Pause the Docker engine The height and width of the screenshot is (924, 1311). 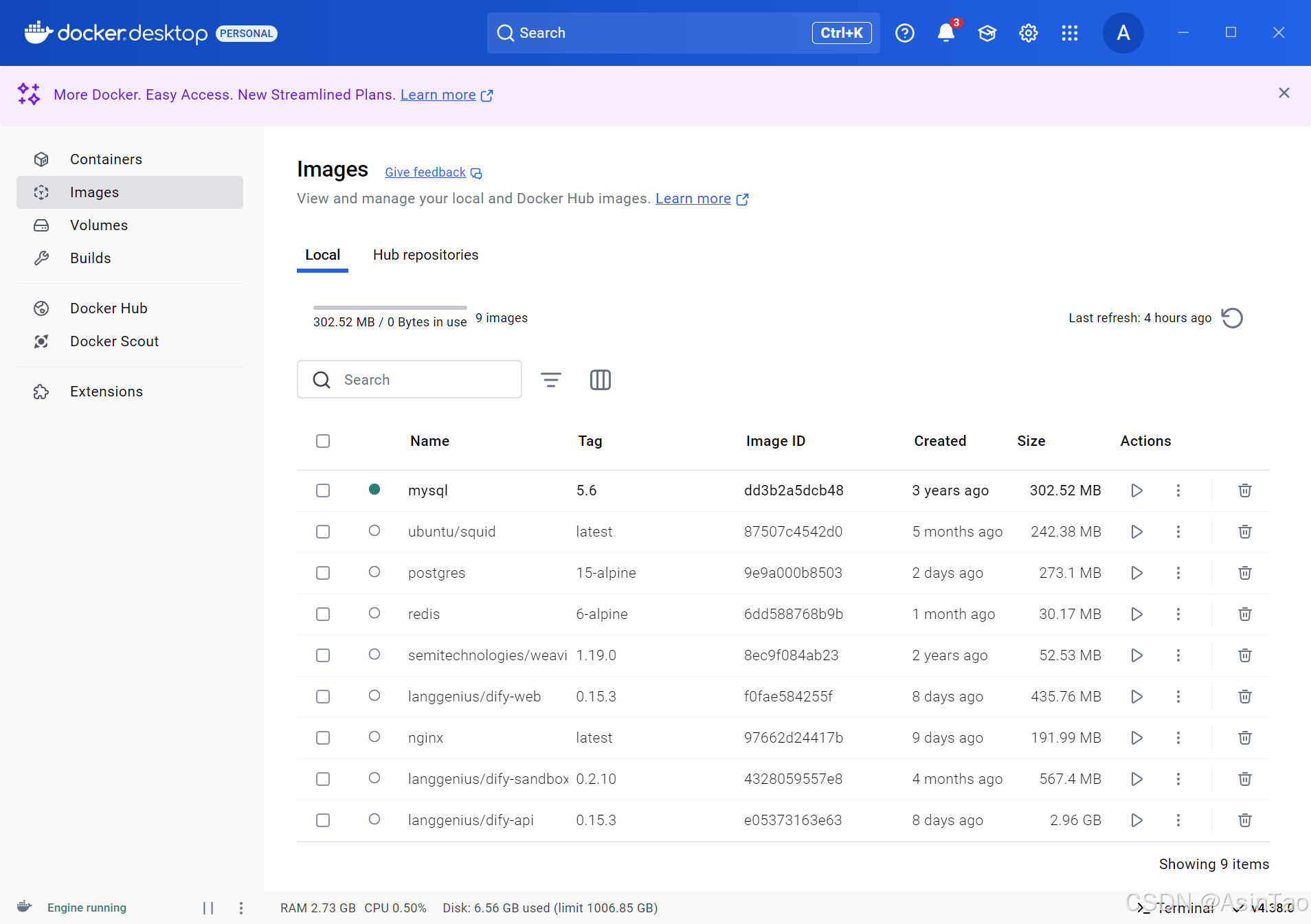point(208,908)
